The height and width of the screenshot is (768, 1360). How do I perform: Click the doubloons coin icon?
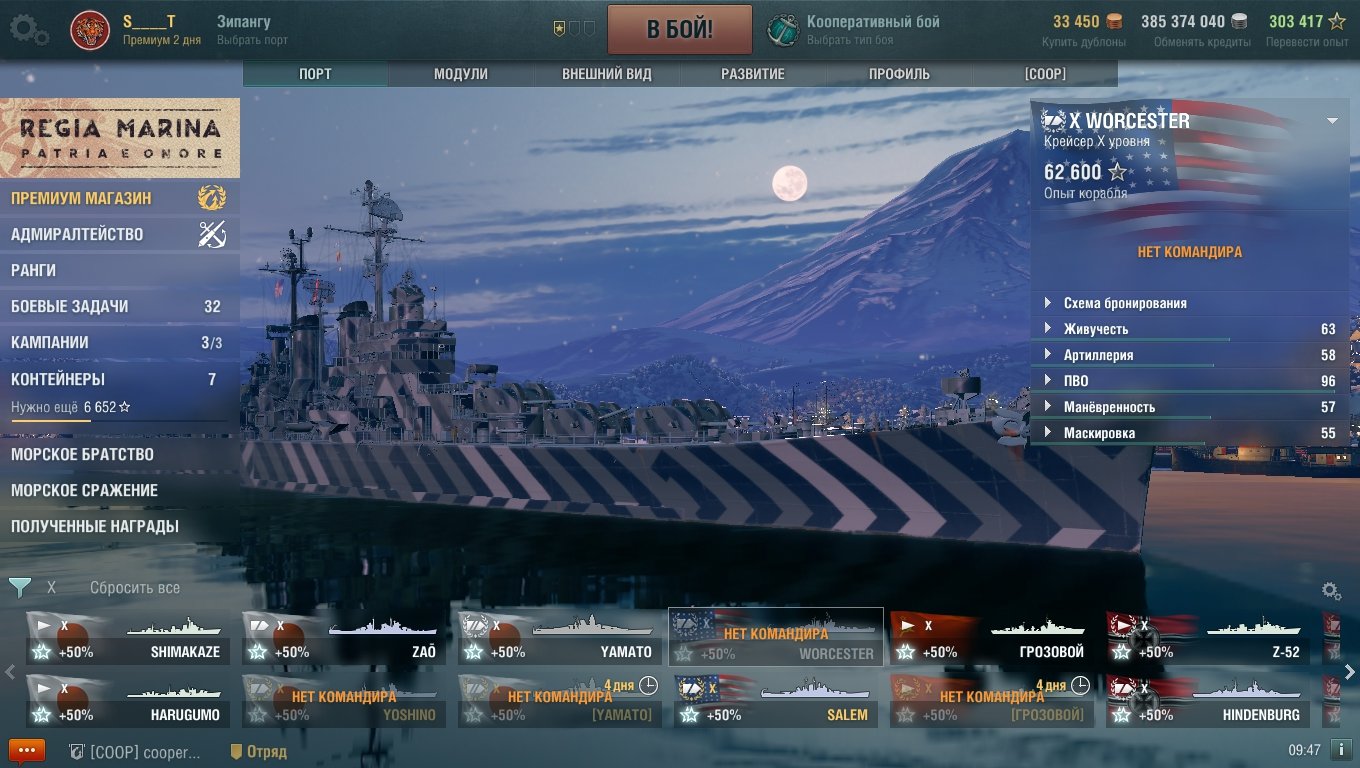click(1115, 21)
